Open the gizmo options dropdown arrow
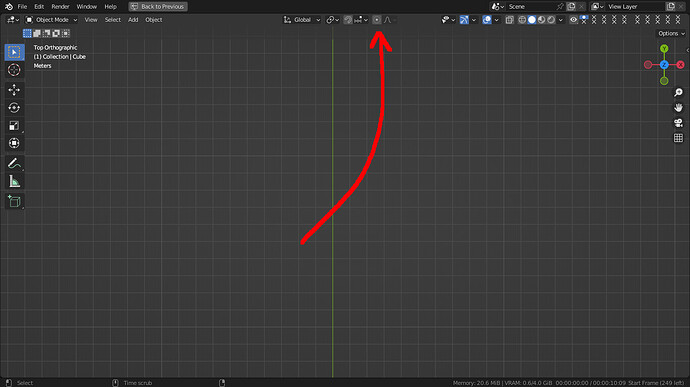 [474, 20]
